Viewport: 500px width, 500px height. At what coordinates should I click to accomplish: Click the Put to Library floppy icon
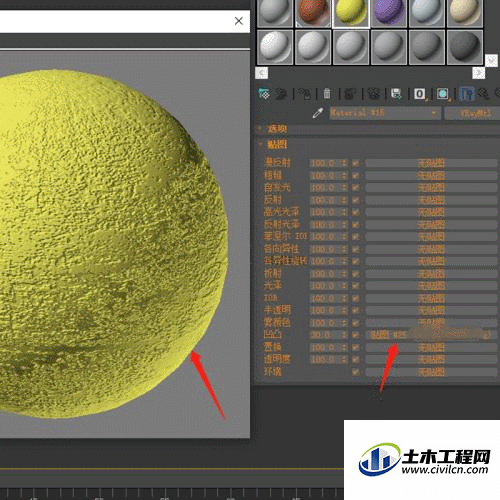coord(396,94)
